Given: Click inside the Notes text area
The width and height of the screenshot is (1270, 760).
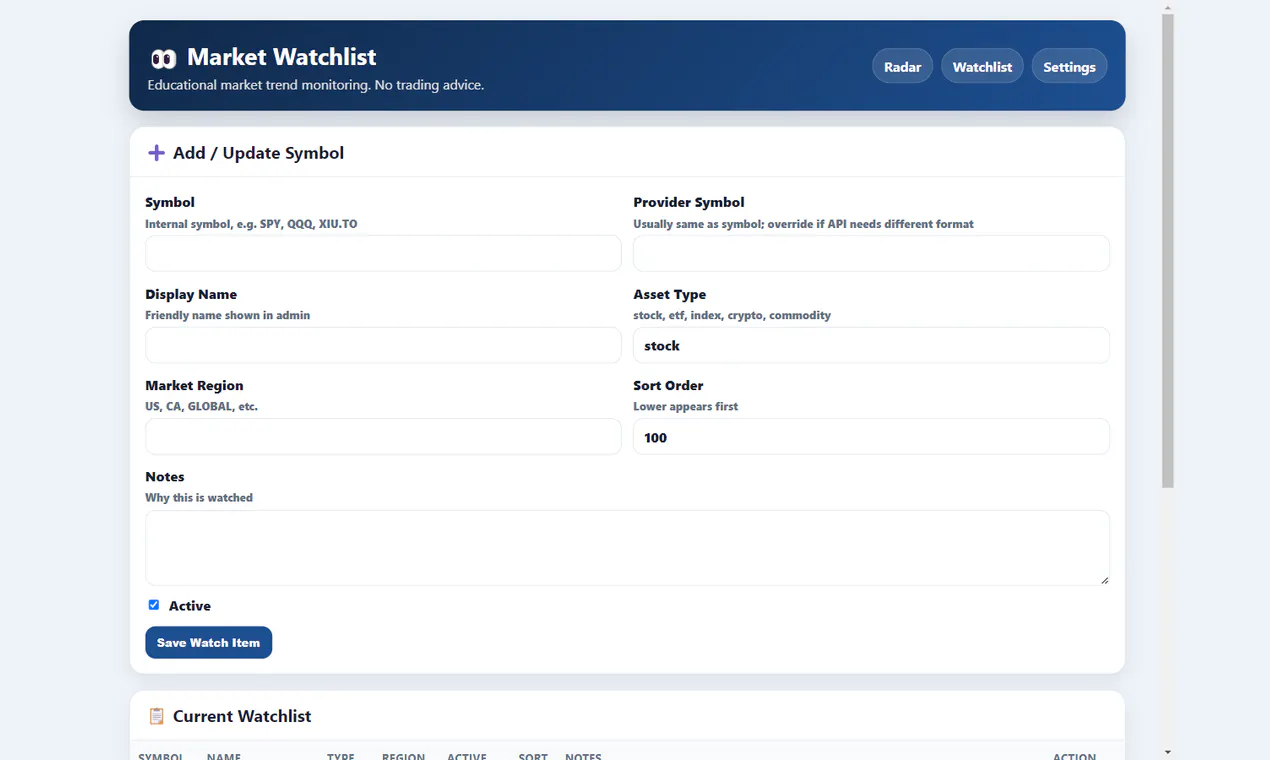Looking at the screenshot, I should pos(627,548).
